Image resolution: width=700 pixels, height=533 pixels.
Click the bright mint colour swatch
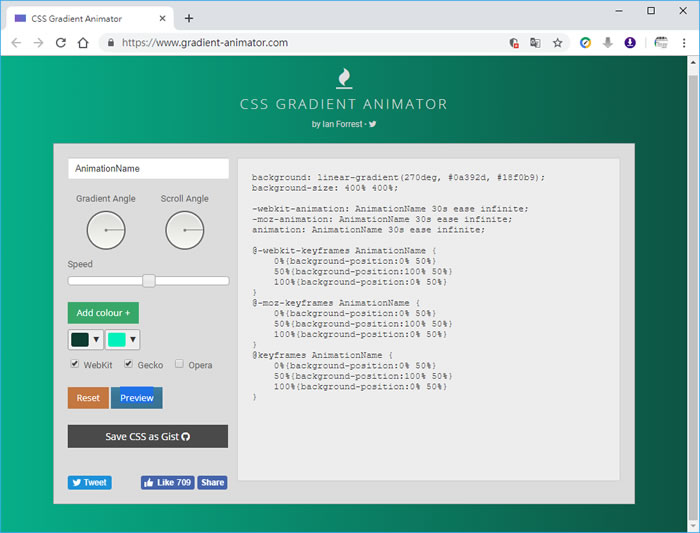click(x=117, y=340)
